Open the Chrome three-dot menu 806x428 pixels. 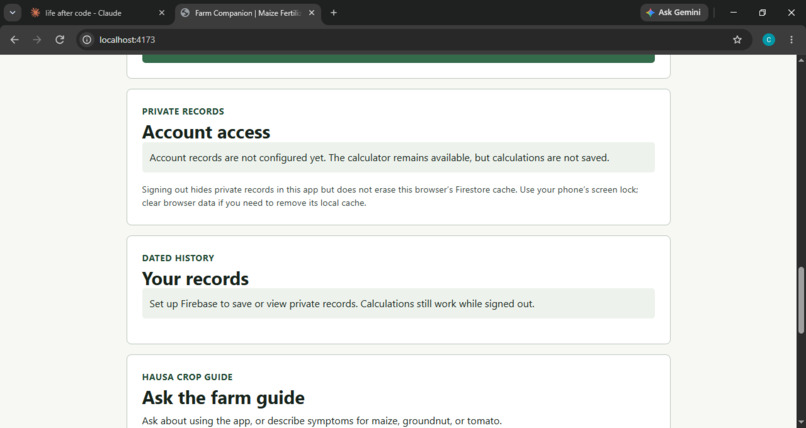(791, 40)
